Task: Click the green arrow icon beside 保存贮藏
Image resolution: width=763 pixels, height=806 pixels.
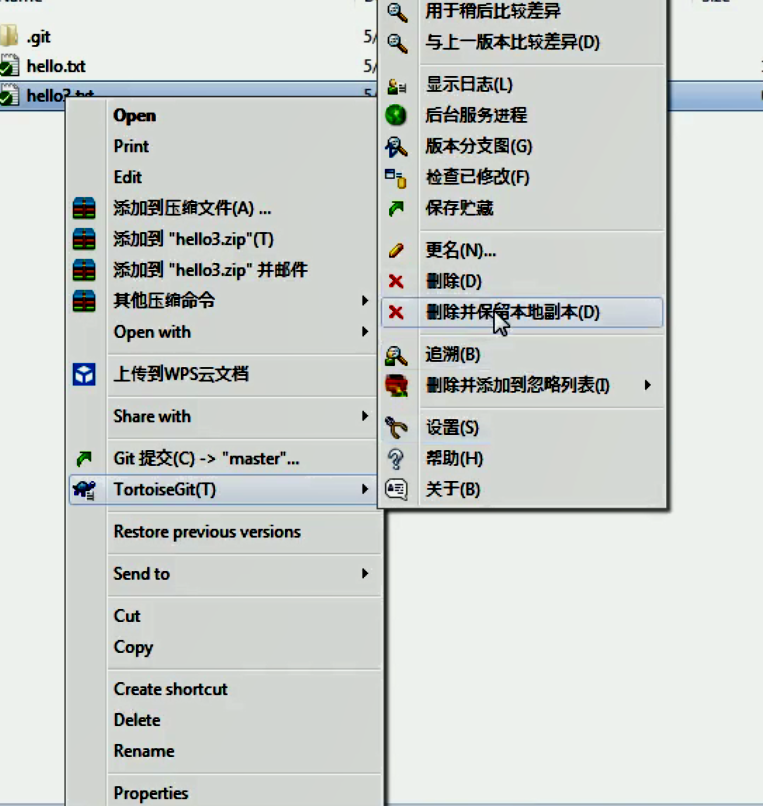Action: tap(396, 209)
